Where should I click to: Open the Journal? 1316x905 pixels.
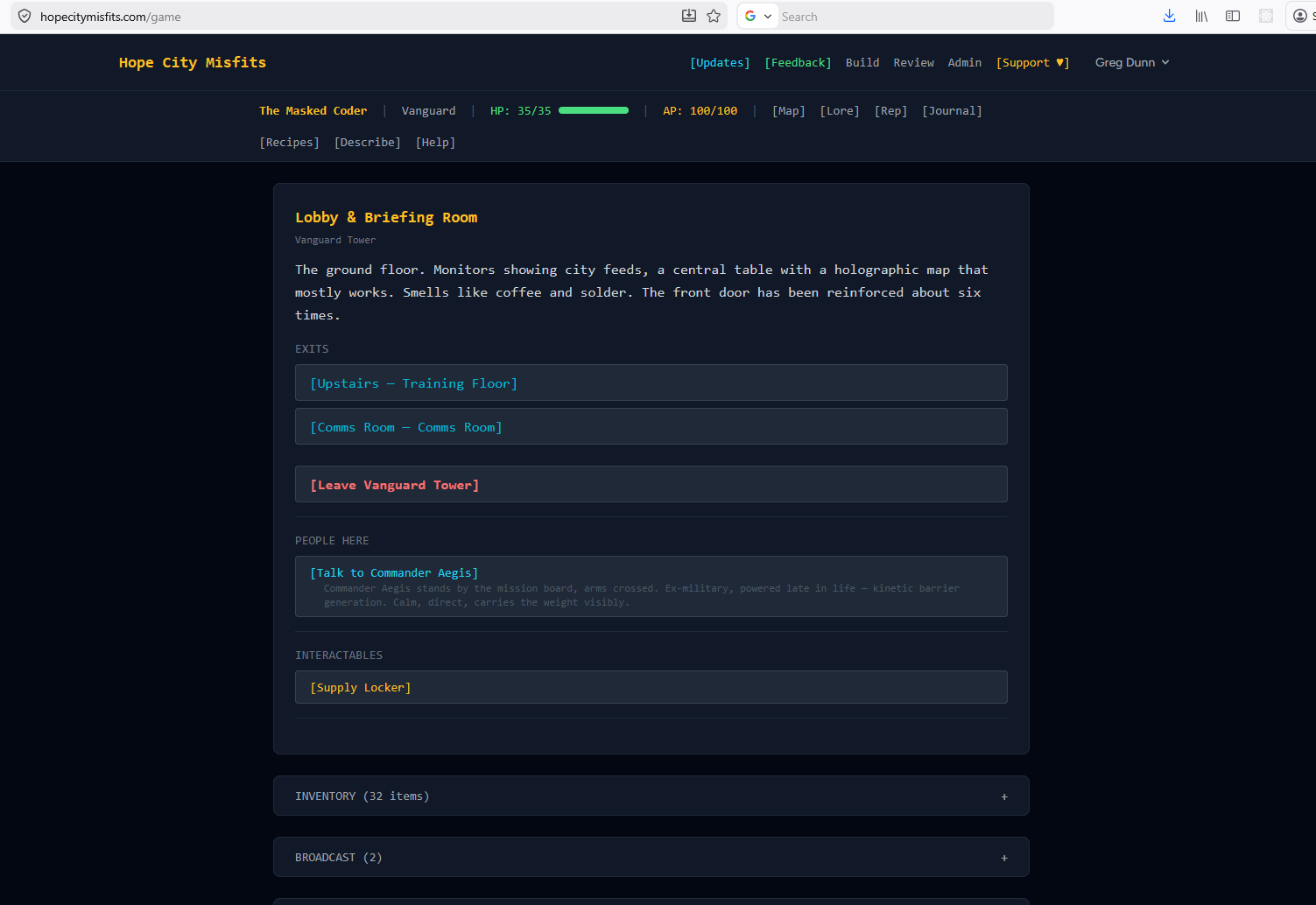coord(952,110)
